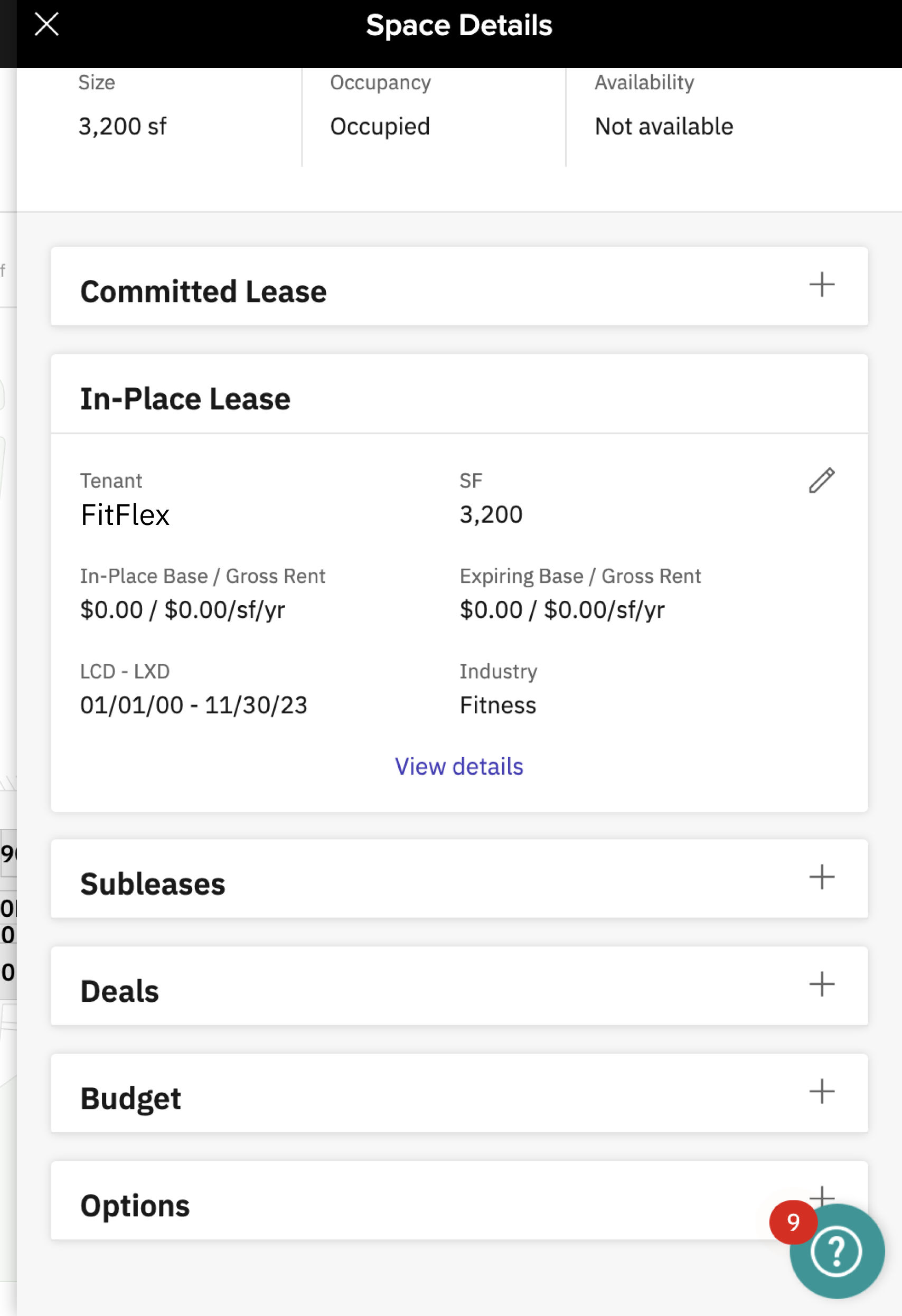Expand the Deals section
The image size is (902, 1316).
click(459, 986)
